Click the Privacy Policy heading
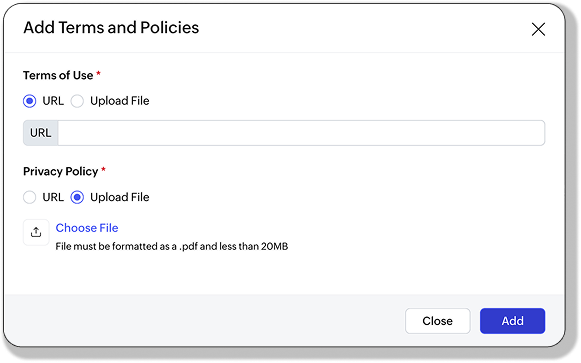This screenshot has width=581, height=363. tap(60, 171)
